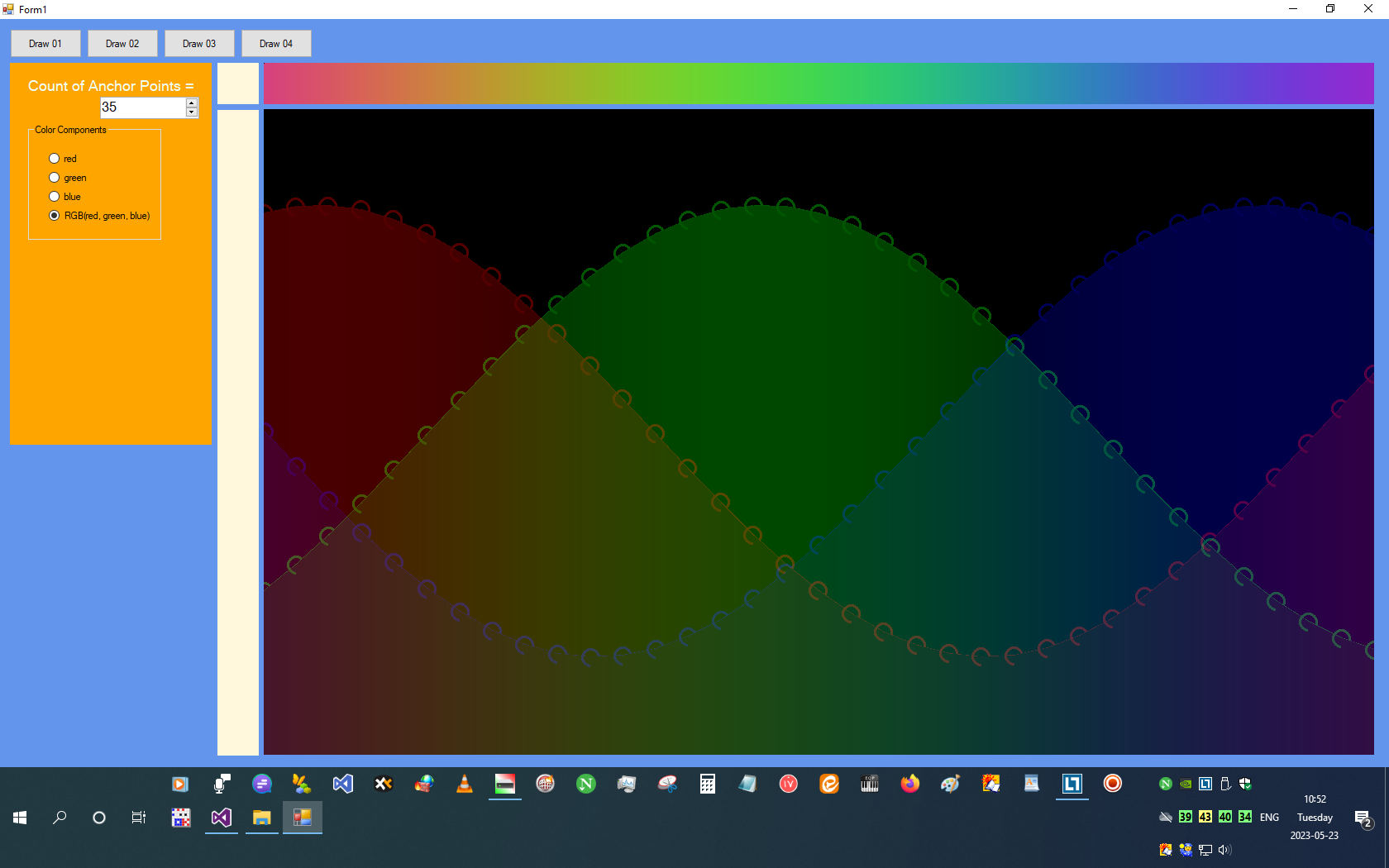Image resolution: width=1389 pixels, height=868 pixels.
Task: Switch to Visual Studio purple taskbar icon
Action: [221, 818]
